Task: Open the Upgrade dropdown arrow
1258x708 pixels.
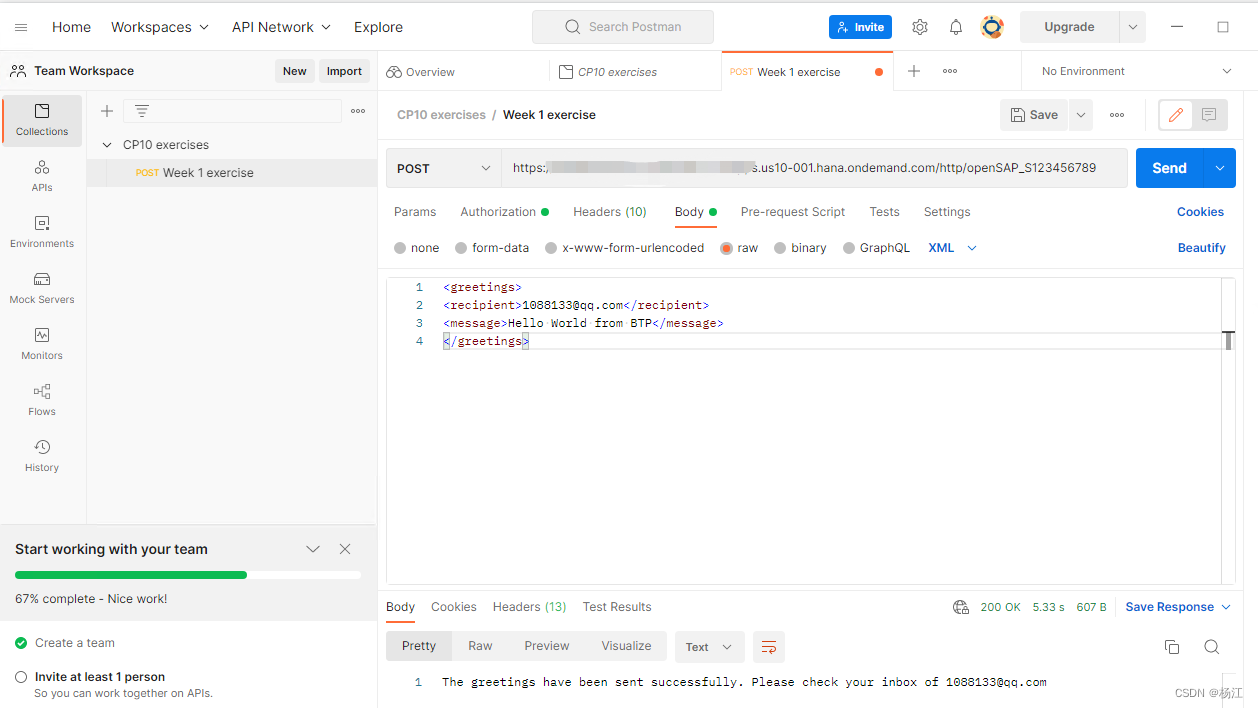Action: [1133, 27]
